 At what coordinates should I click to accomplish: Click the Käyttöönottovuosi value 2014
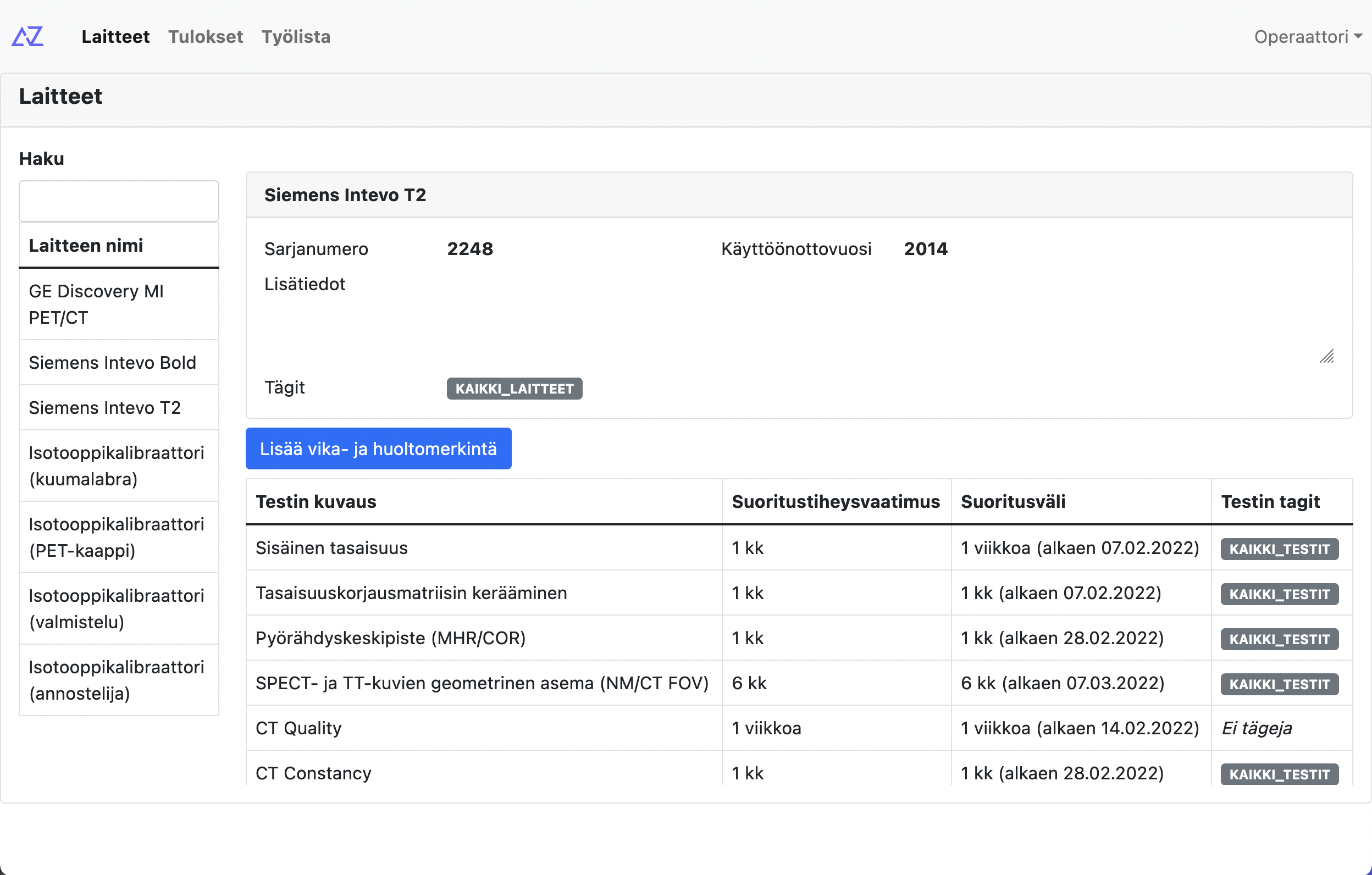pyautogui.click(x=926, y=249)
